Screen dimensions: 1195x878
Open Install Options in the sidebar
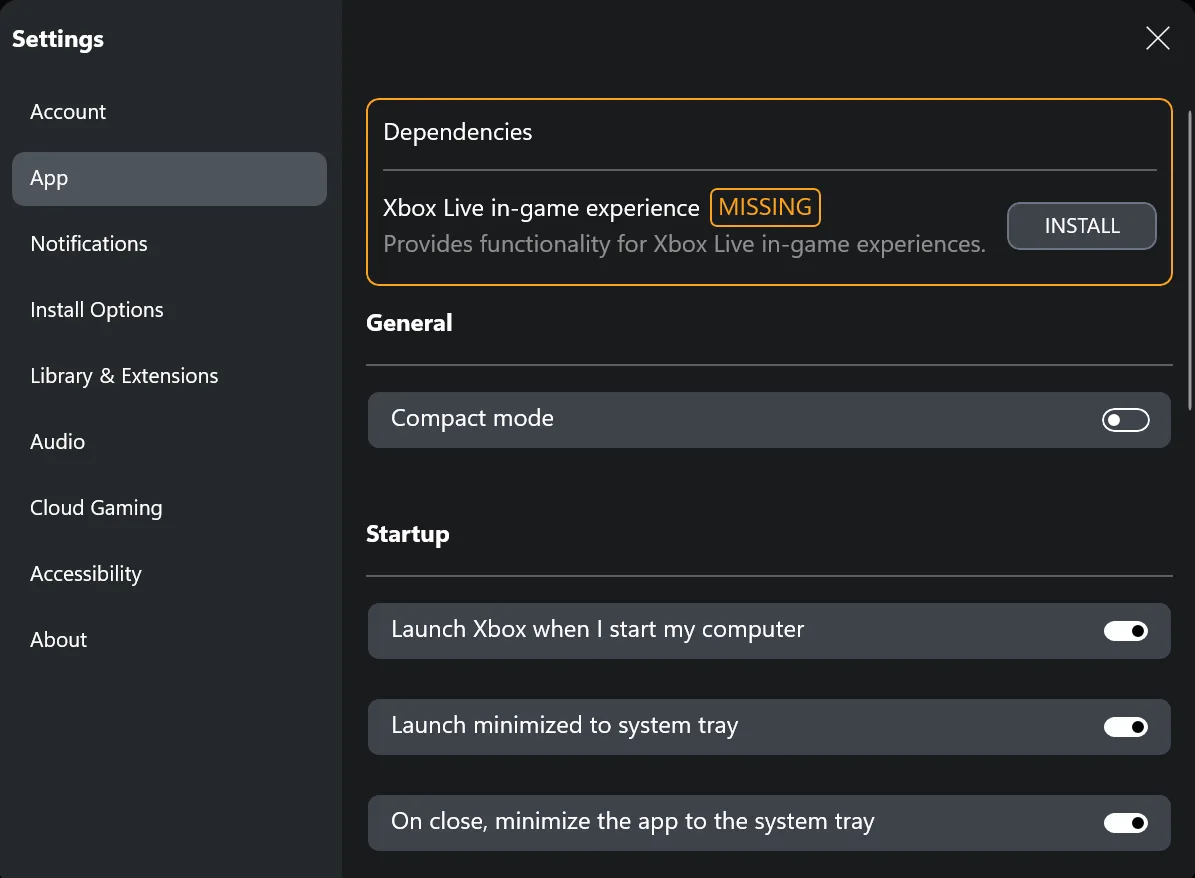[x=97, y=310]
